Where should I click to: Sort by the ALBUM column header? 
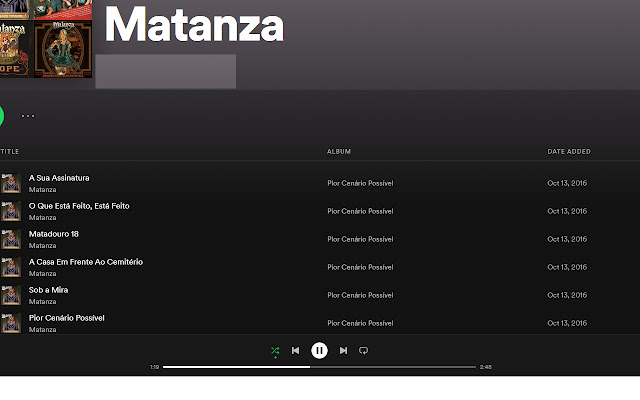[x=339, y=151]
